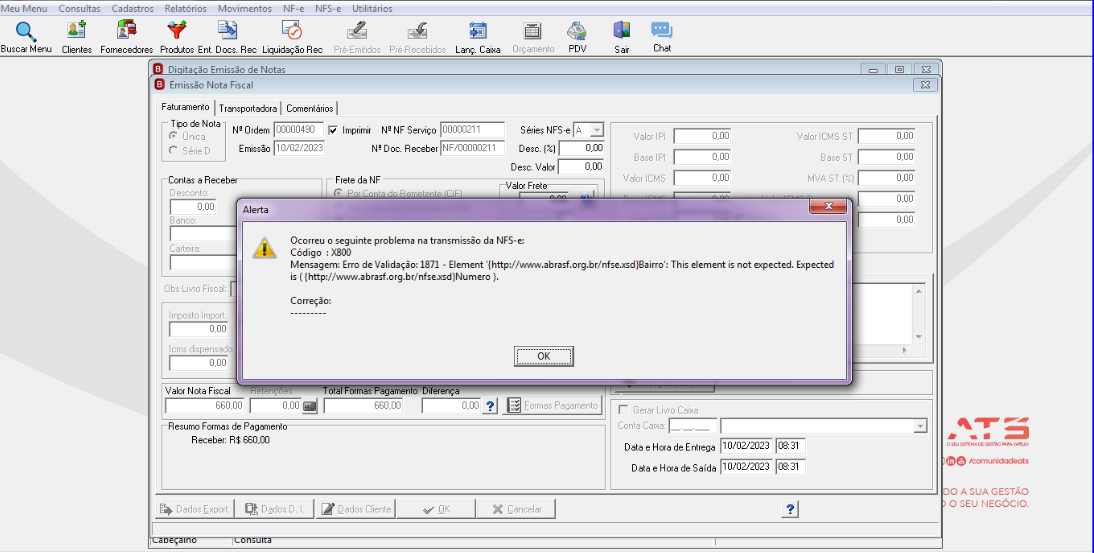Click the bottom OK button of Emissão Nota Fiscal
Viewport: 1094px width, 553px height.
436,509
